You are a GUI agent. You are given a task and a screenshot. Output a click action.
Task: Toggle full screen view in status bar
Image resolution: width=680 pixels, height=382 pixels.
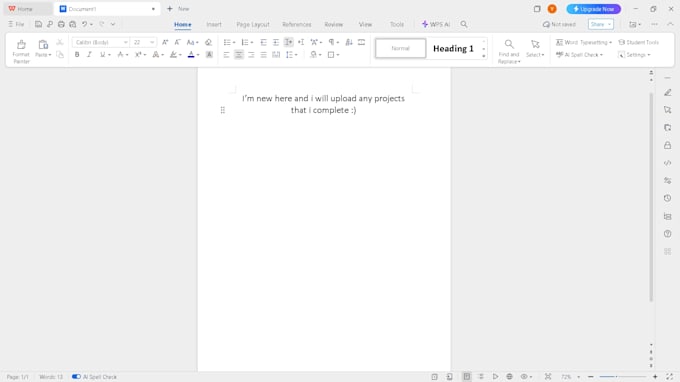[x=670, y=377]
